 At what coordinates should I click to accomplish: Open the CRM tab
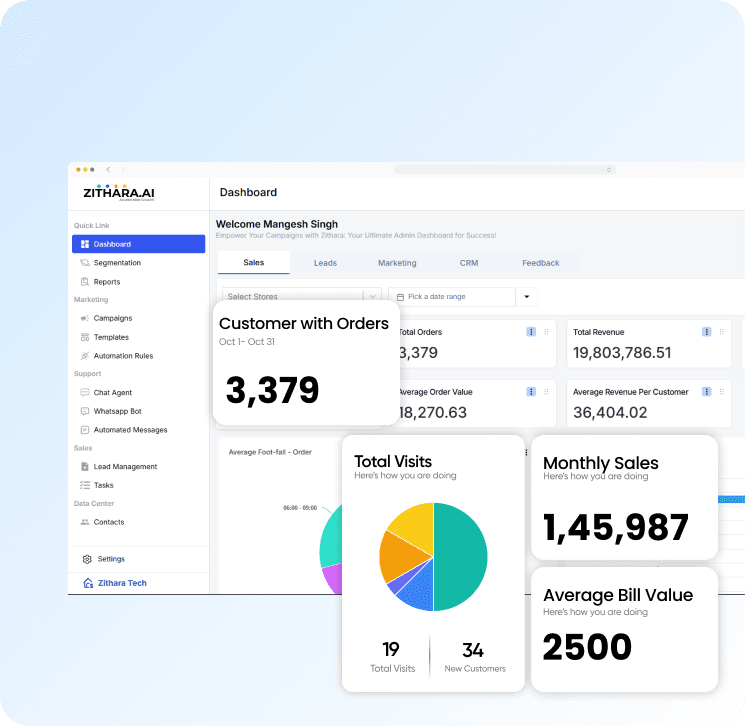(469, 263)
